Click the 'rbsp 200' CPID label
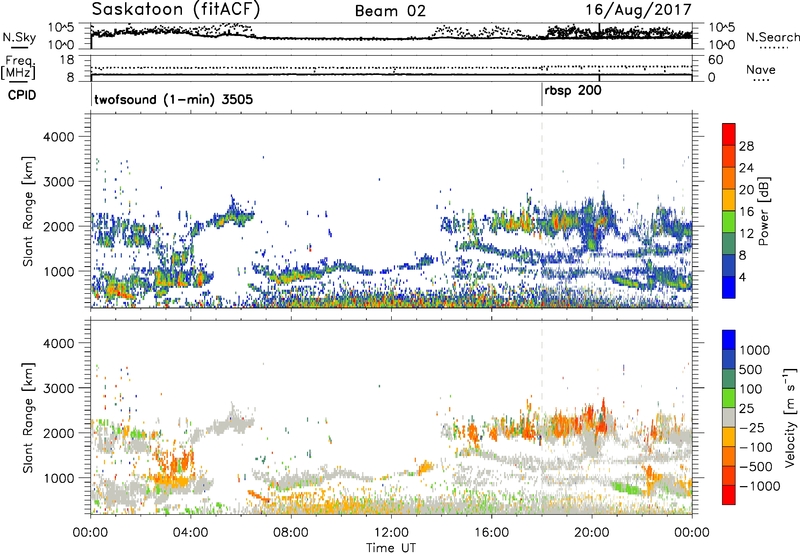800x554 pixels. 573,91
